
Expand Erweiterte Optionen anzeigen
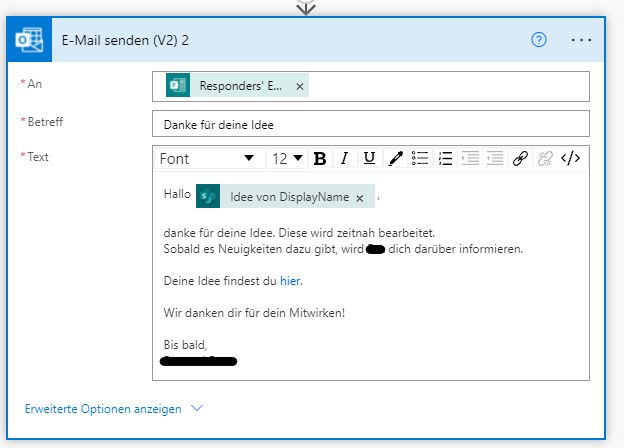(113, 409)
